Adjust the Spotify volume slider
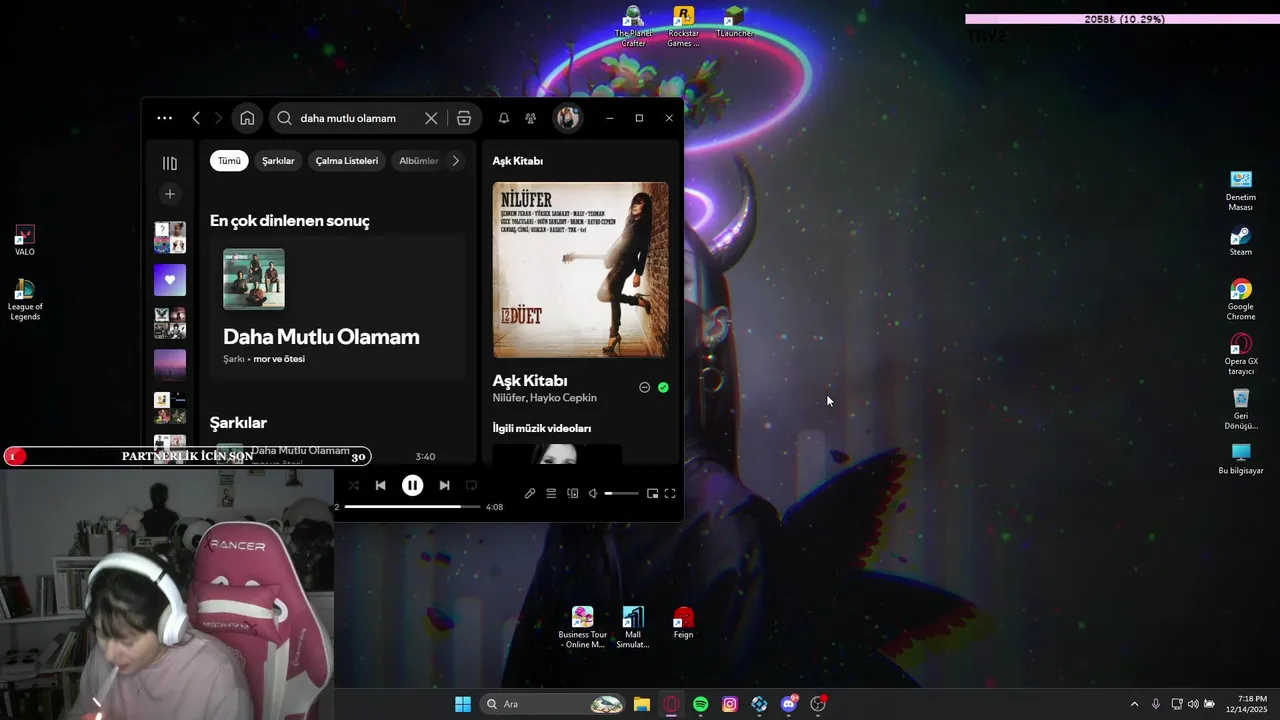The image size is (1280, 720). 621,493
